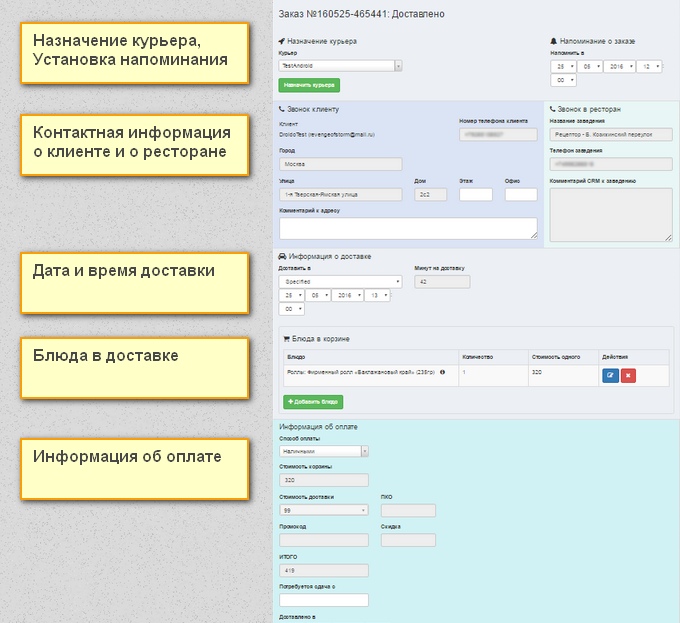This screenshot has height=623, width=680.
Task: Click the Комментарий к адресу text area
Action: [408, 228]
